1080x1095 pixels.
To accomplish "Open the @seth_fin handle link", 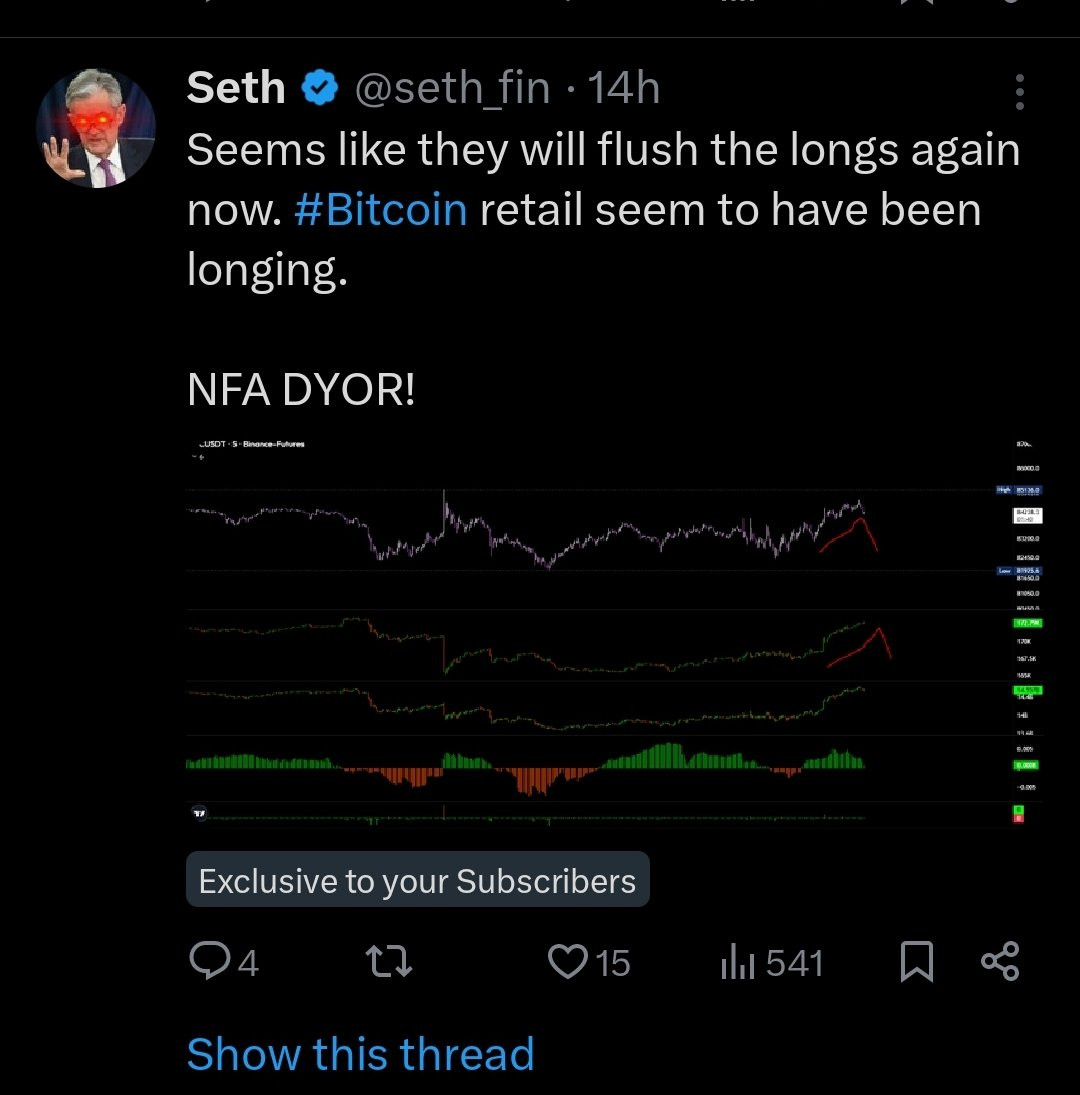I will tap(453, 89).
